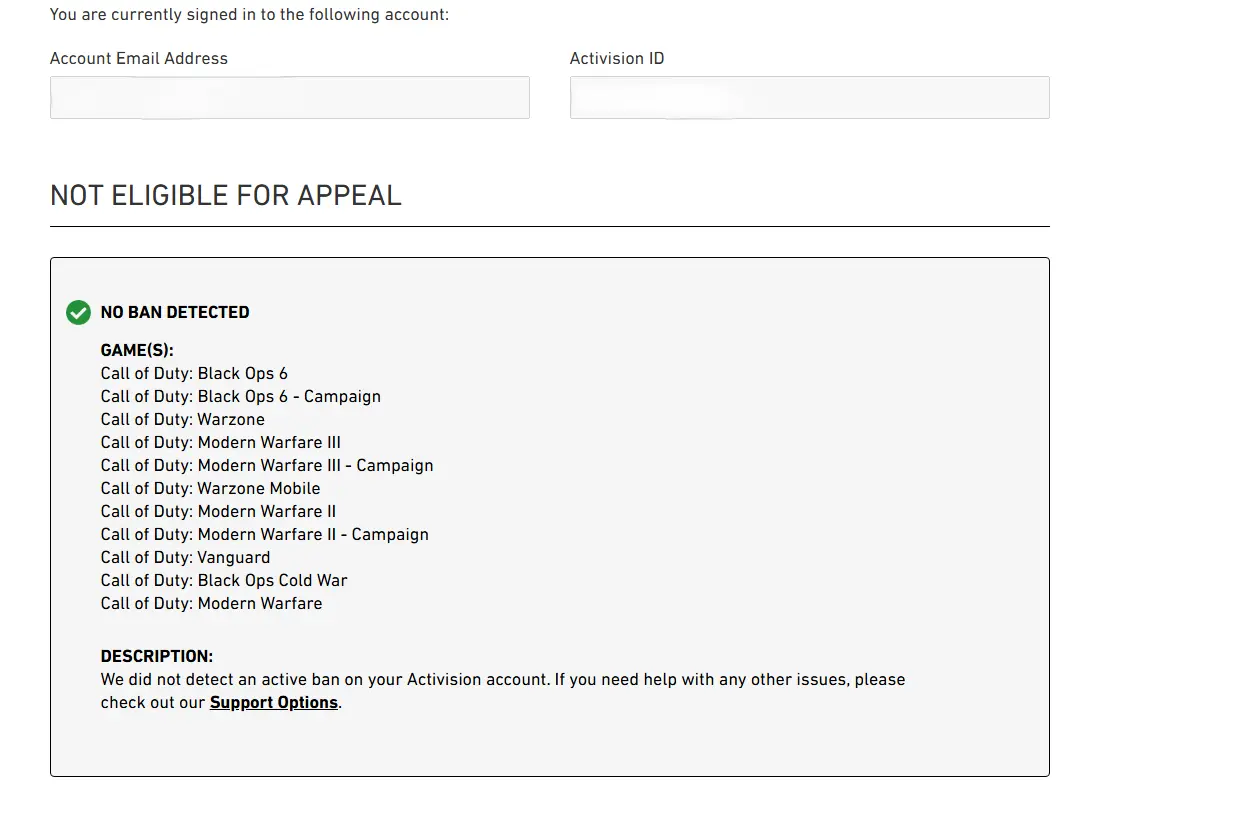
Task: Click the GAME(S): label
Action: pos(137,351)
